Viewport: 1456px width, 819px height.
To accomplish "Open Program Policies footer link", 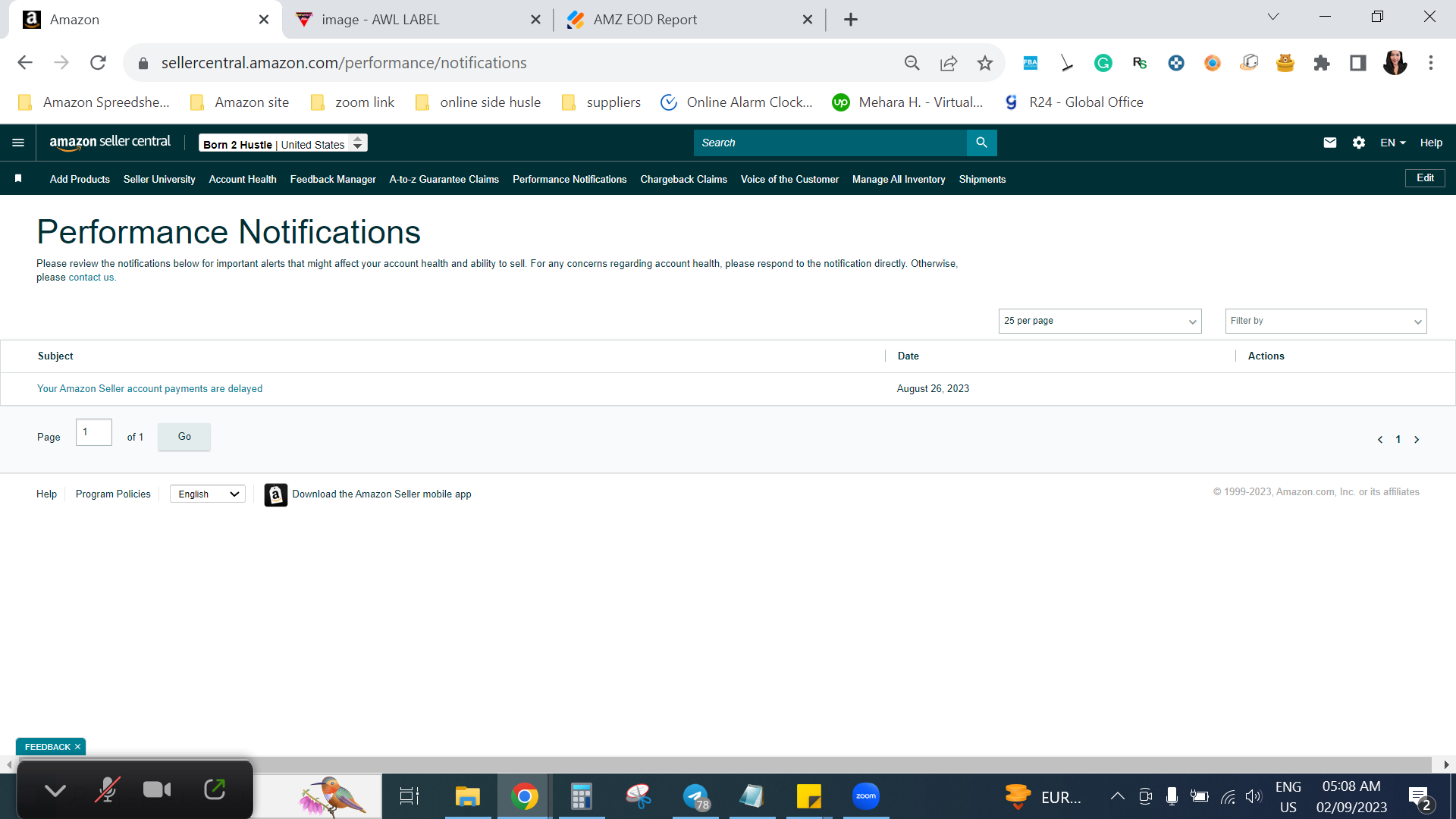I will 113,494.
